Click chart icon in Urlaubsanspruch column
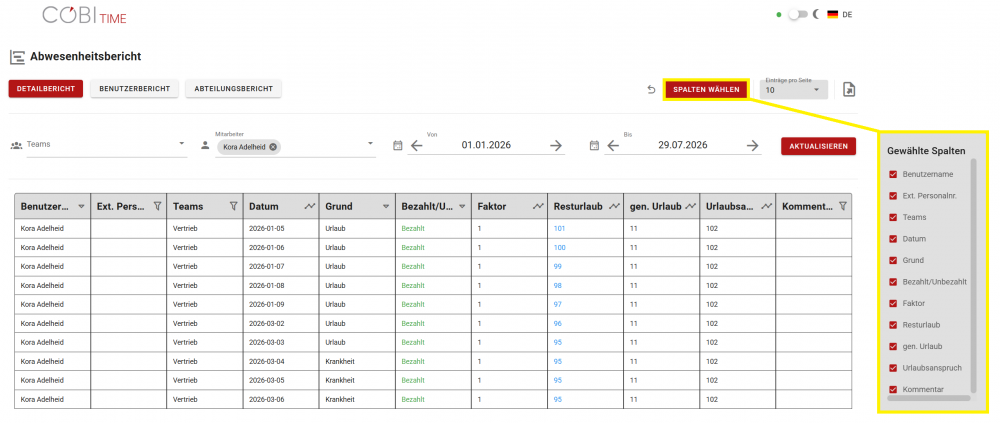Screen dimensions: 1000x423 (x=767, y=206)
